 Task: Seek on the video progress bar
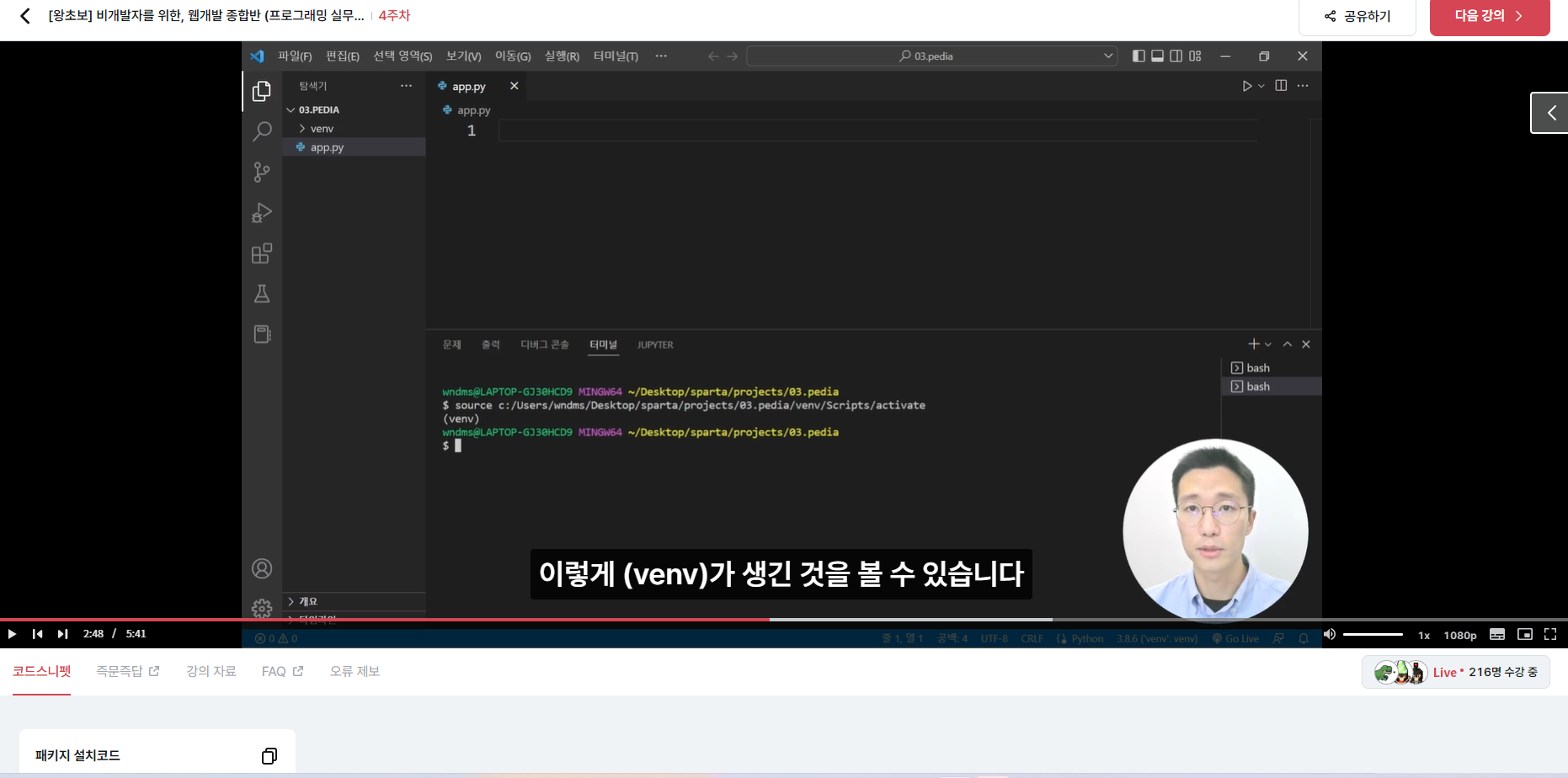click(x=784, y=620)
